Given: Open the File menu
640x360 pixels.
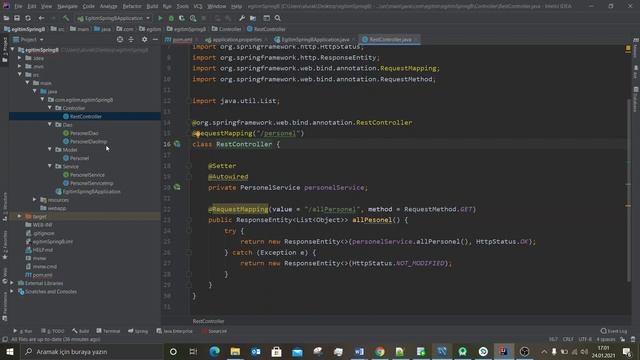Looking at the screenshot, I should click(18, 6).
